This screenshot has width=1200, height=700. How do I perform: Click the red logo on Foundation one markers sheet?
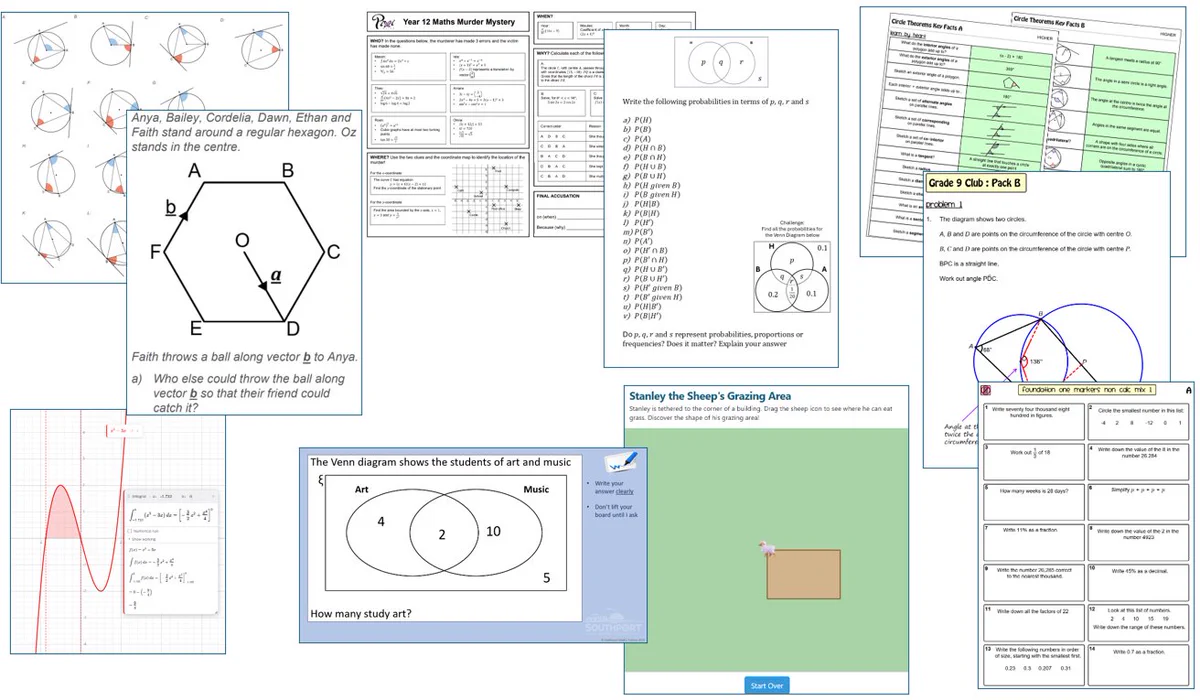tap(986, 390)
